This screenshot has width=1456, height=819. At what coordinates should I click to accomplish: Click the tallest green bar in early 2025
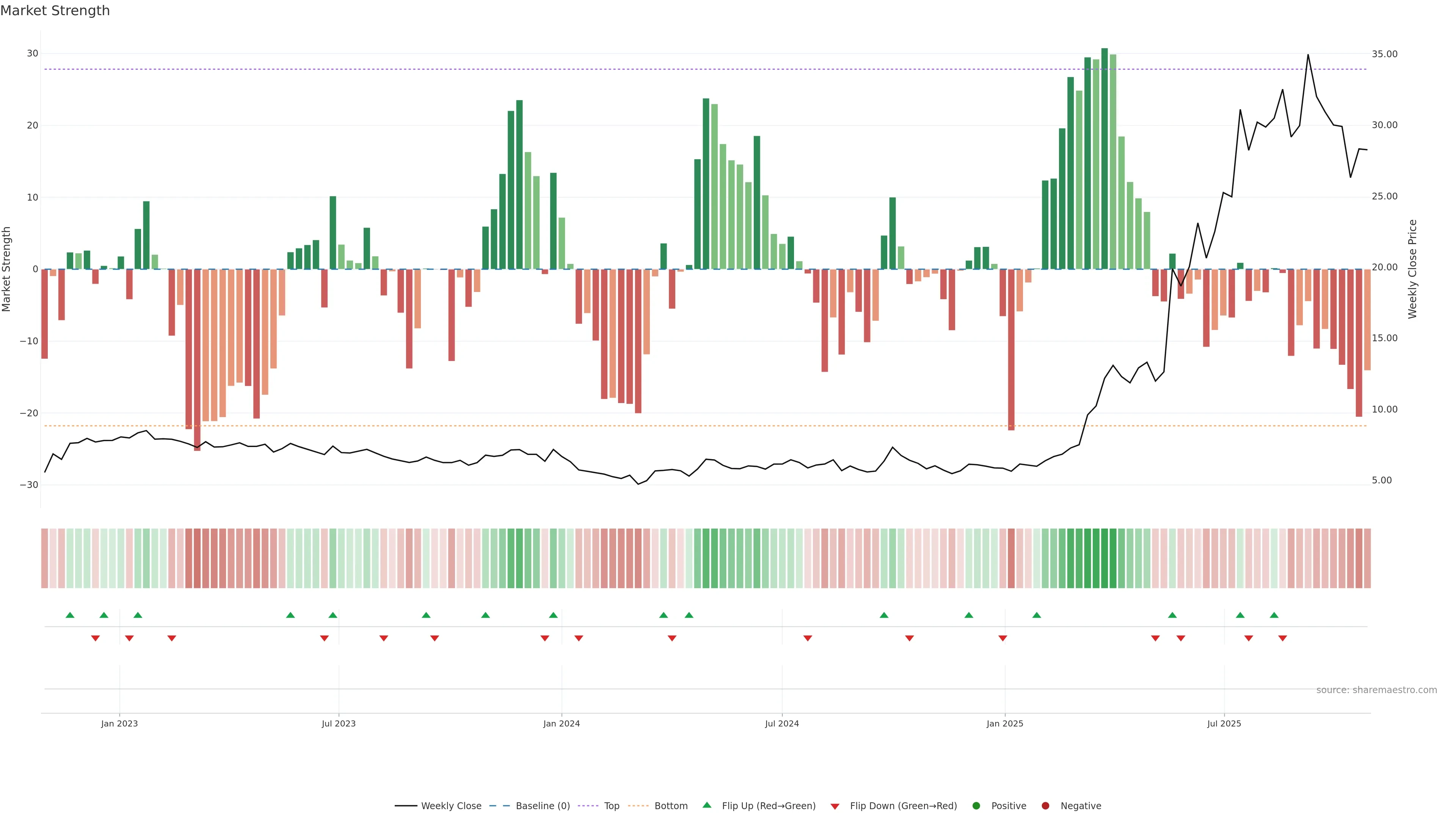(x=1105, y=158)
